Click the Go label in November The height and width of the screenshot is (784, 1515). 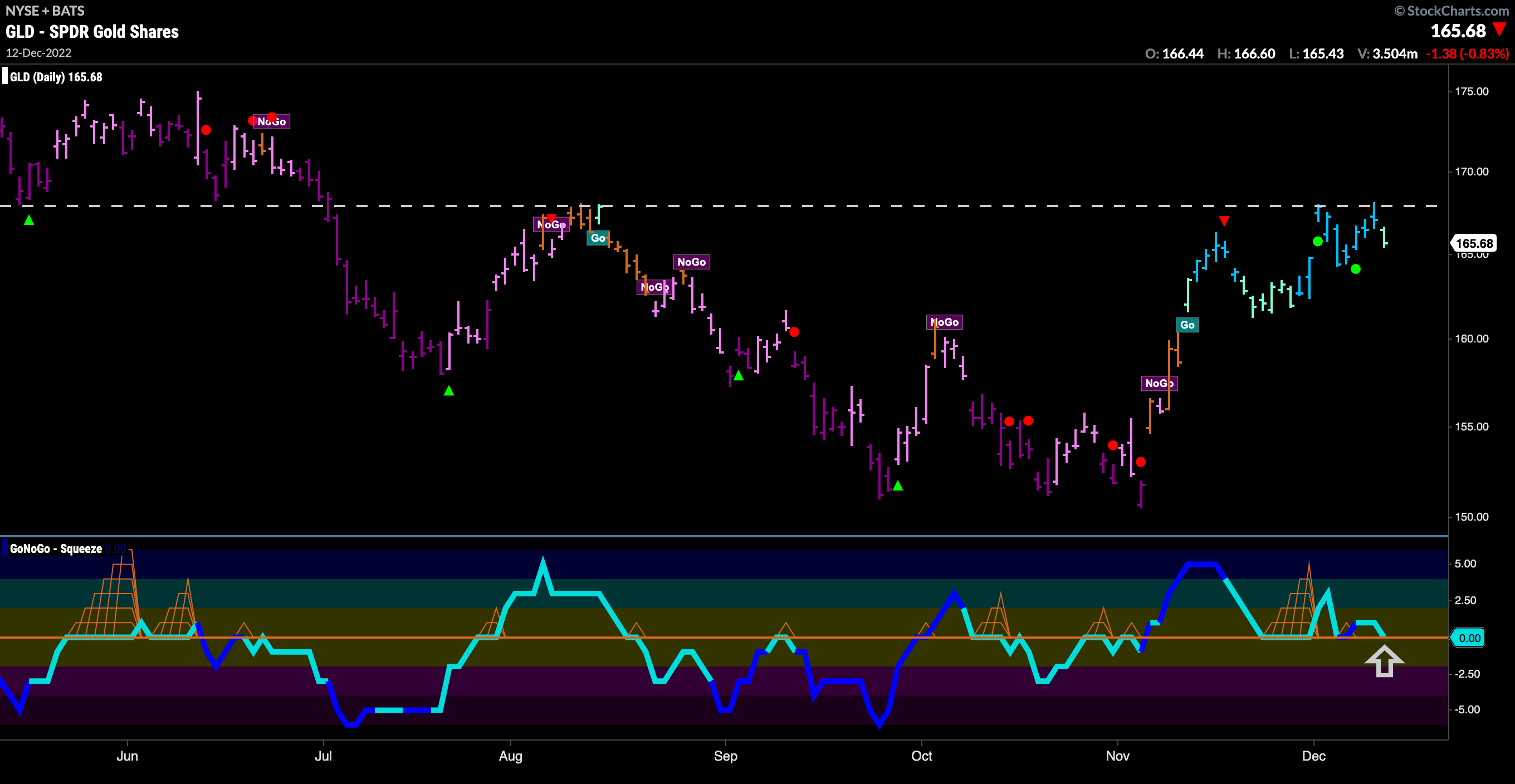click(x=1187, y=325)
